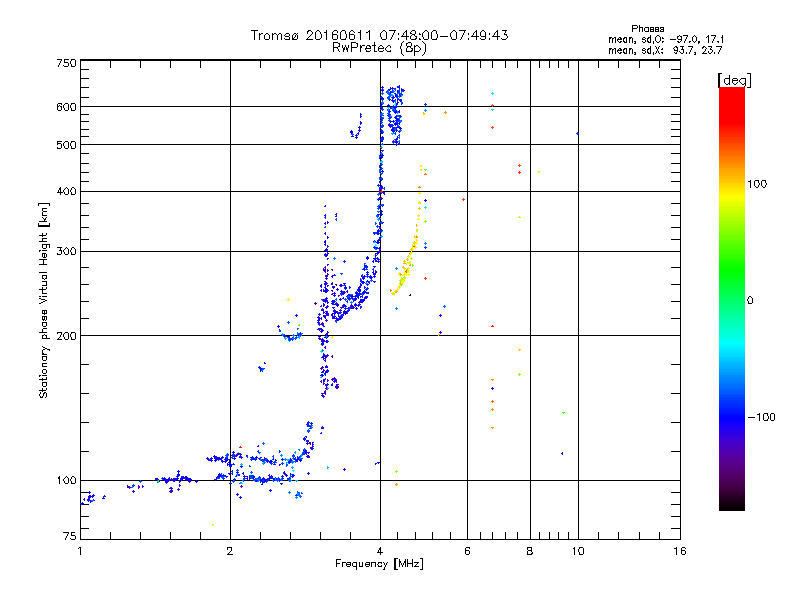The height and width of the screenshot is (600, 800).
Task: Click the 'mean, sd,X: 93.7, 23.7' statistics line
Action: click(665, 50)
